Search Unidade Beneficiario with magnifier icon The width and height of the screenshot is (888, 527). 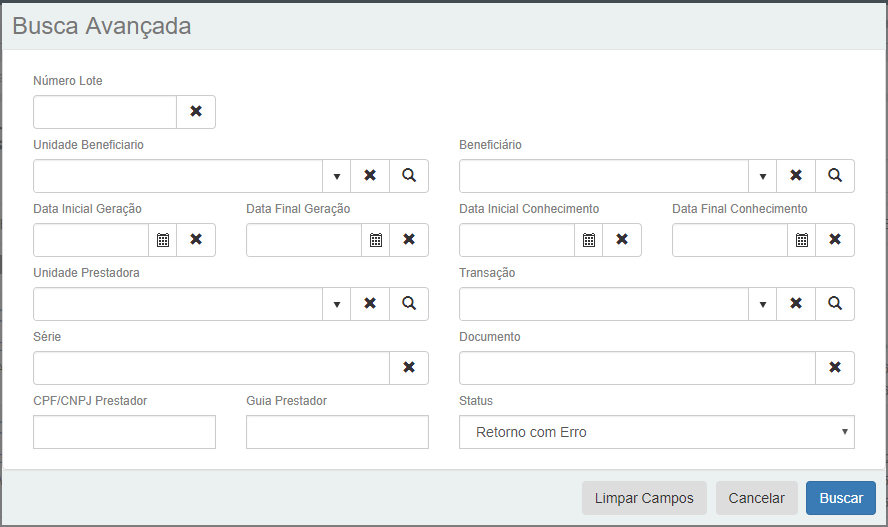pos(409,176)
